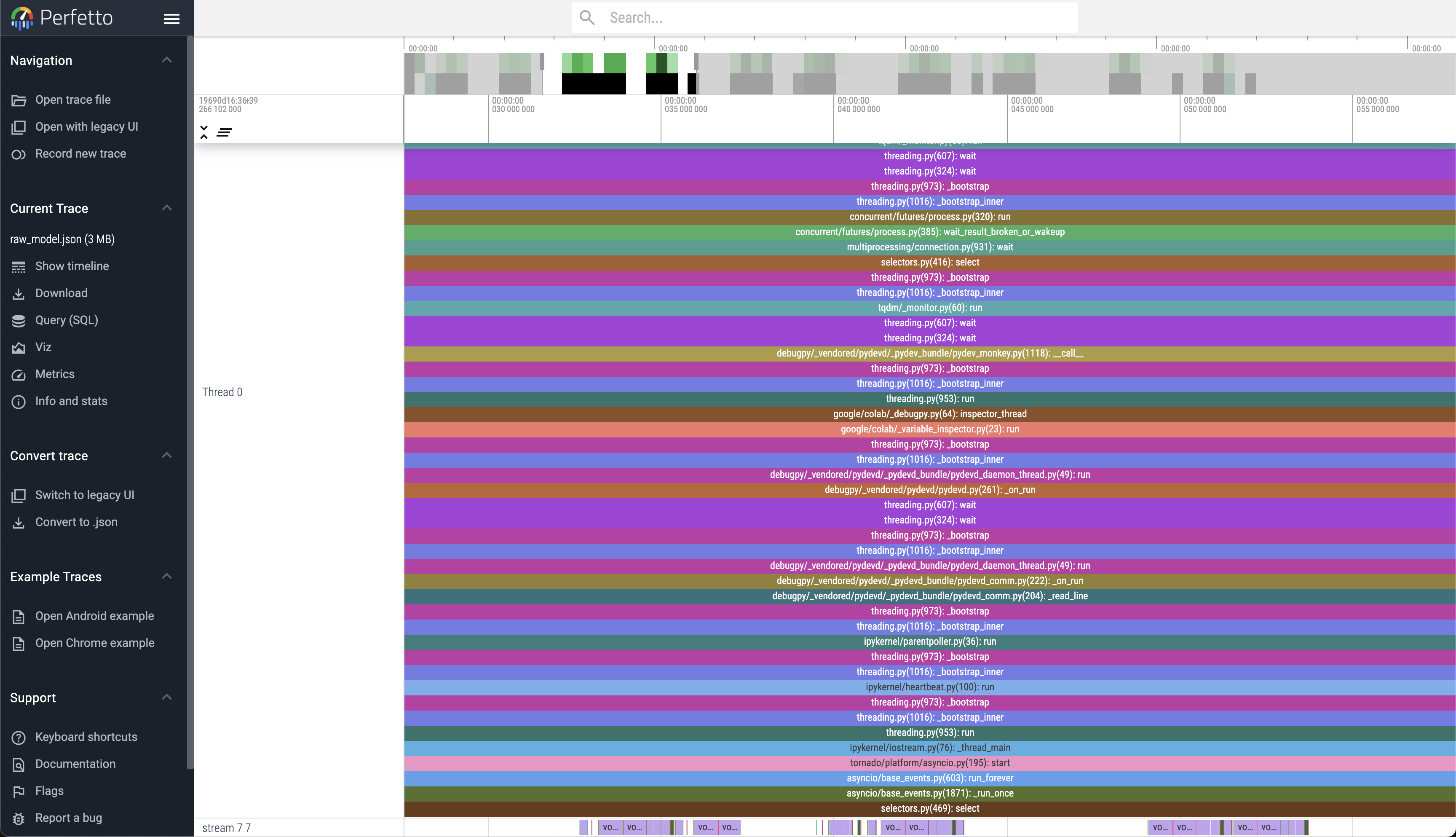Toggle sidebar with hamburger menu icon

171,19
